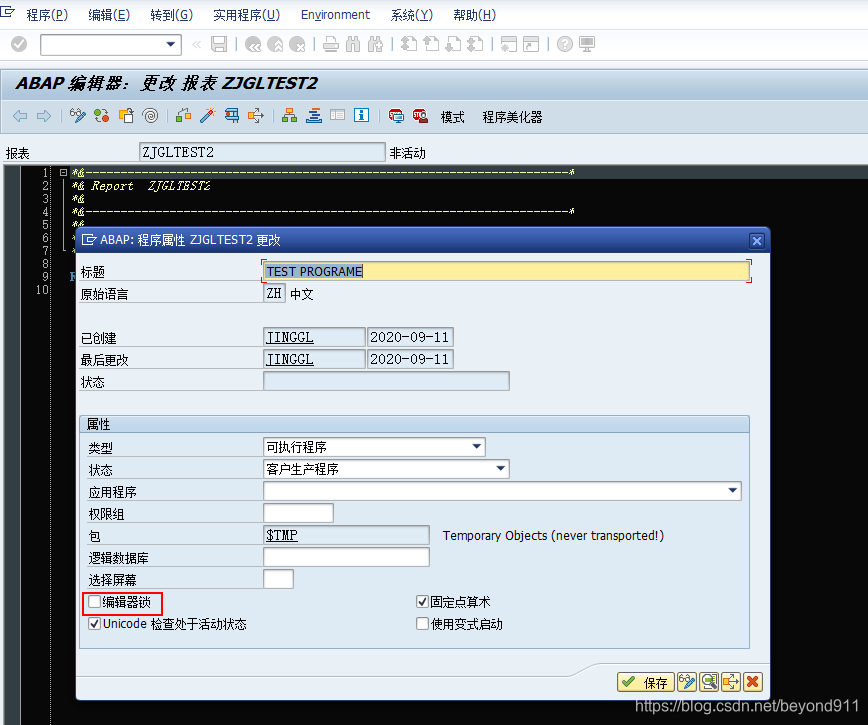Click the Display Object List hierarchy icon

pos(289,116)
